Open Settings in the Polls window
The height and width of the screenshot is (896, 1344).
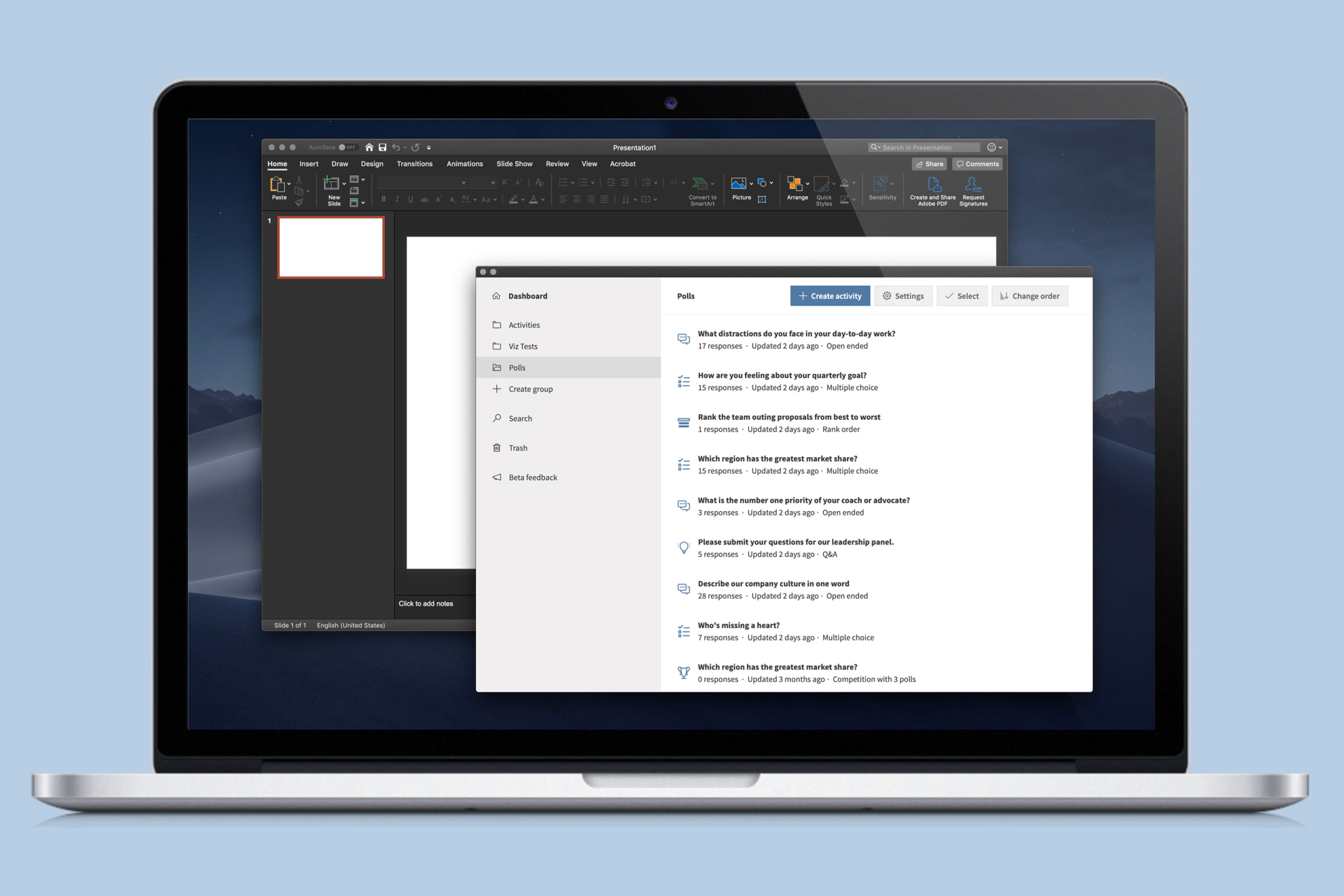(903, 295)
